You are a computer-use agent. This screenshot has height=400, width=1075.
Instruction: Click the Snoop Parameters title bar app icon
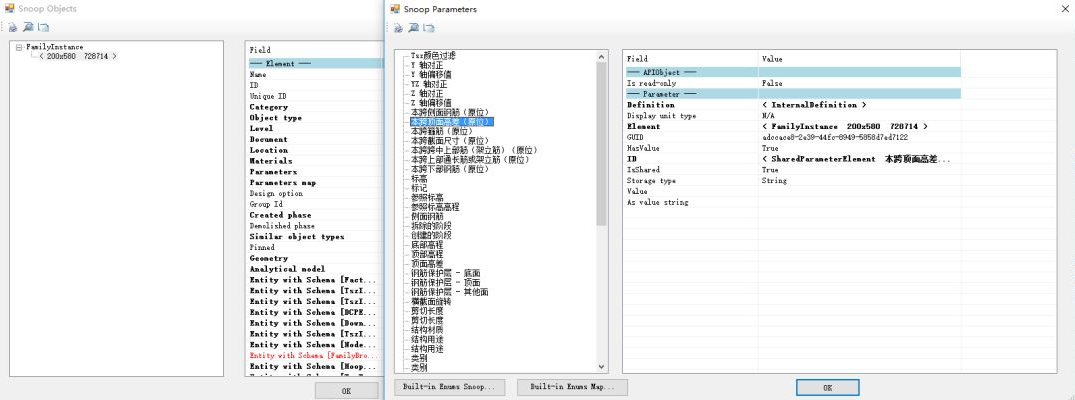pyautogui.click(x=395, y=9)
